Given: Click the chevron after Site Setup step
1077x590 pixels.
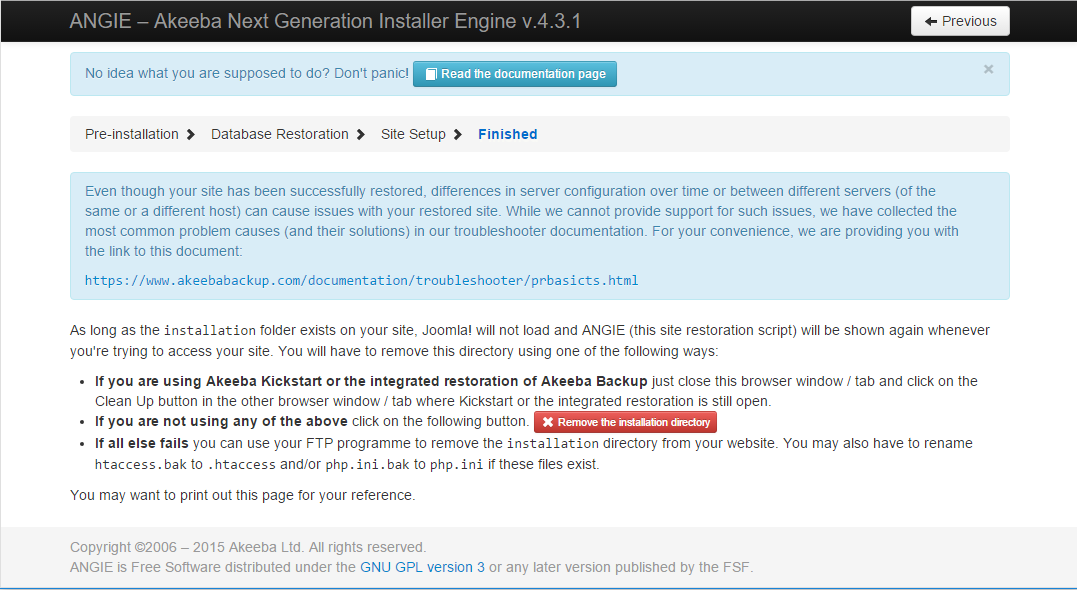Looking at the screenshot, I should [x=458, y=134].
